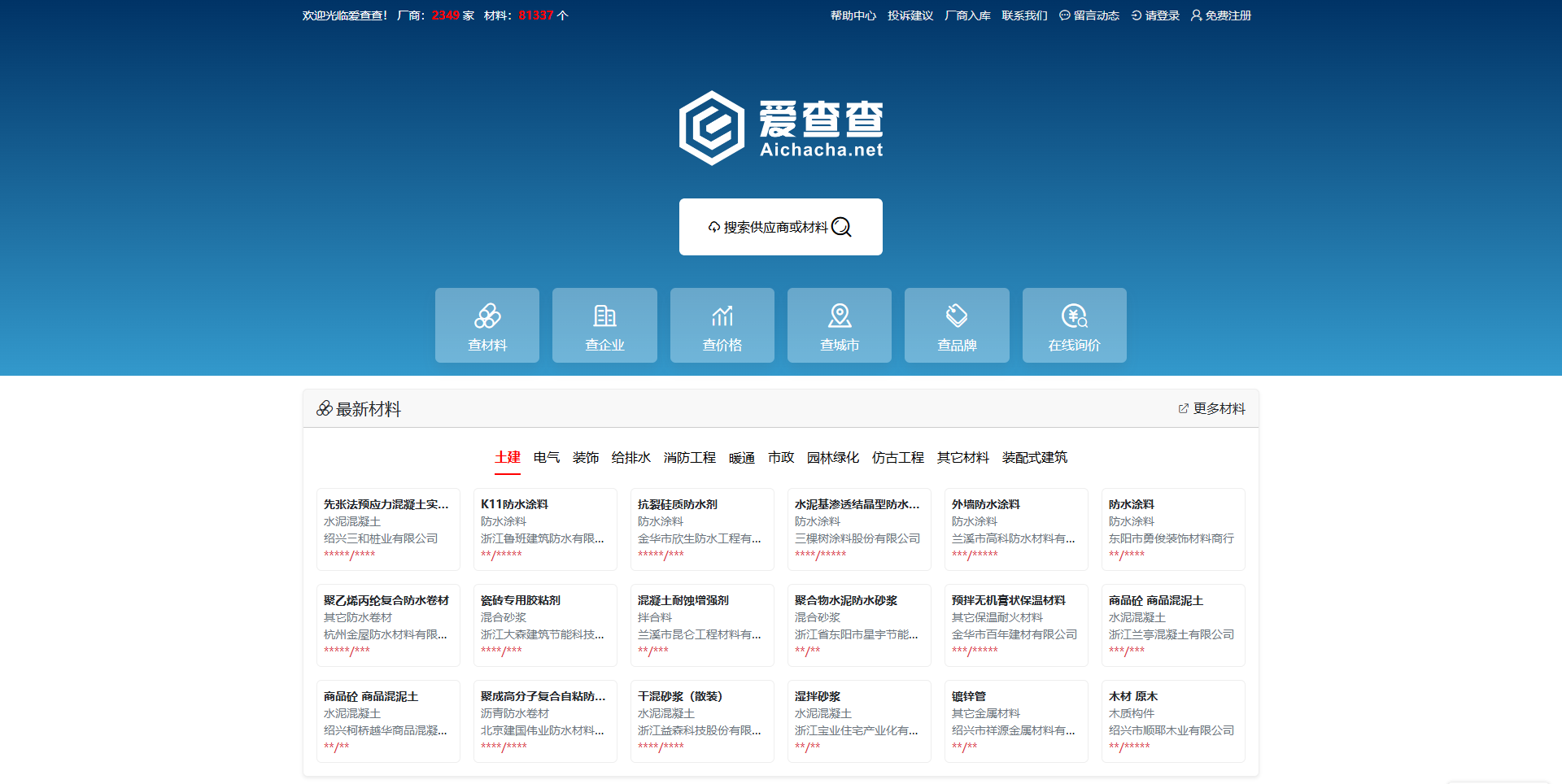Image resolution: width=1562 pixels, height=784 pixels.
Task: Open the 木材 原木 material card
Action: pyautogui.click(x=1173, y=721)
